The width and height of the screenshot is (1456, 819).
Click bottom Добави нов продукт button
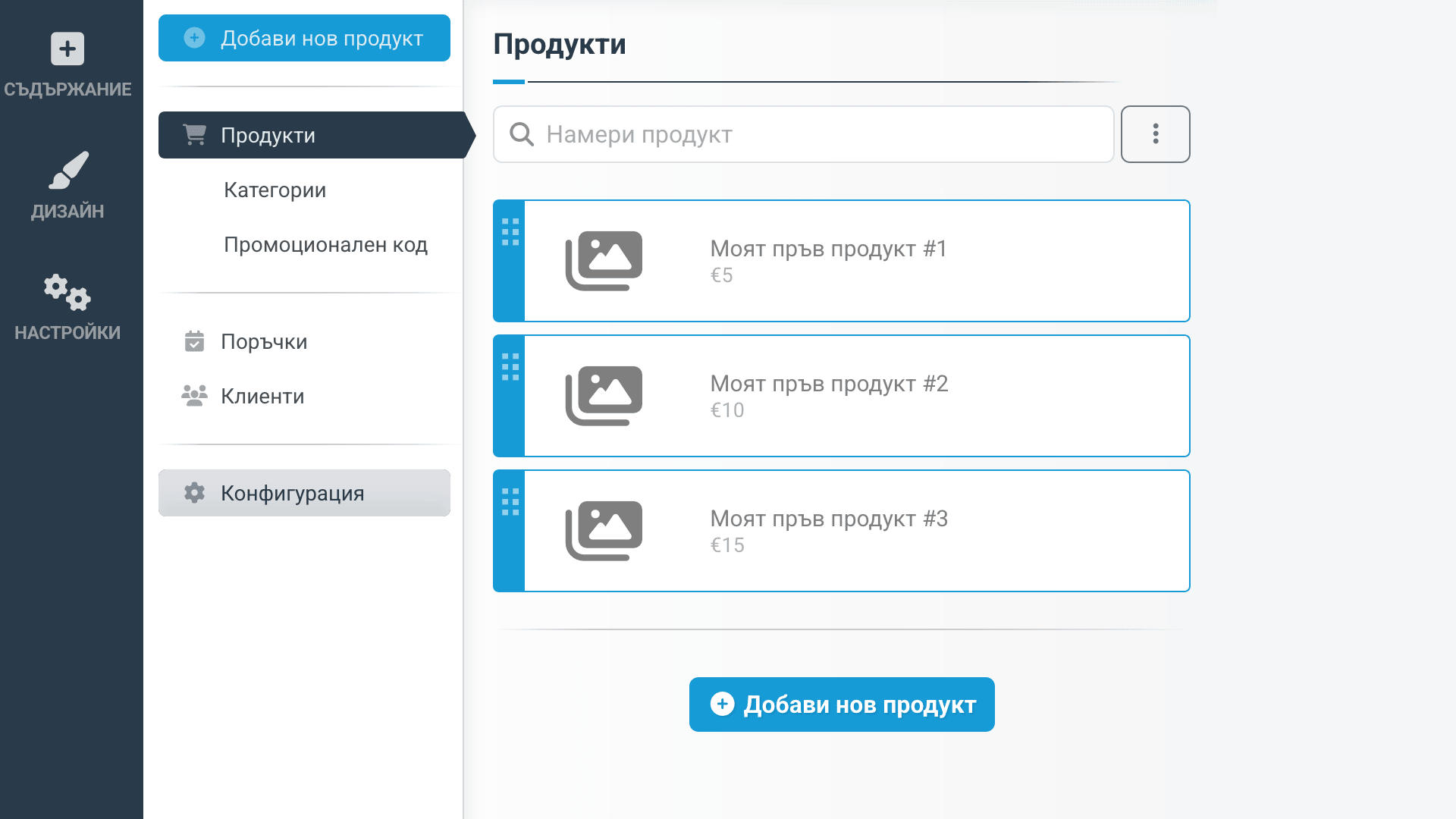coord(842,704)
